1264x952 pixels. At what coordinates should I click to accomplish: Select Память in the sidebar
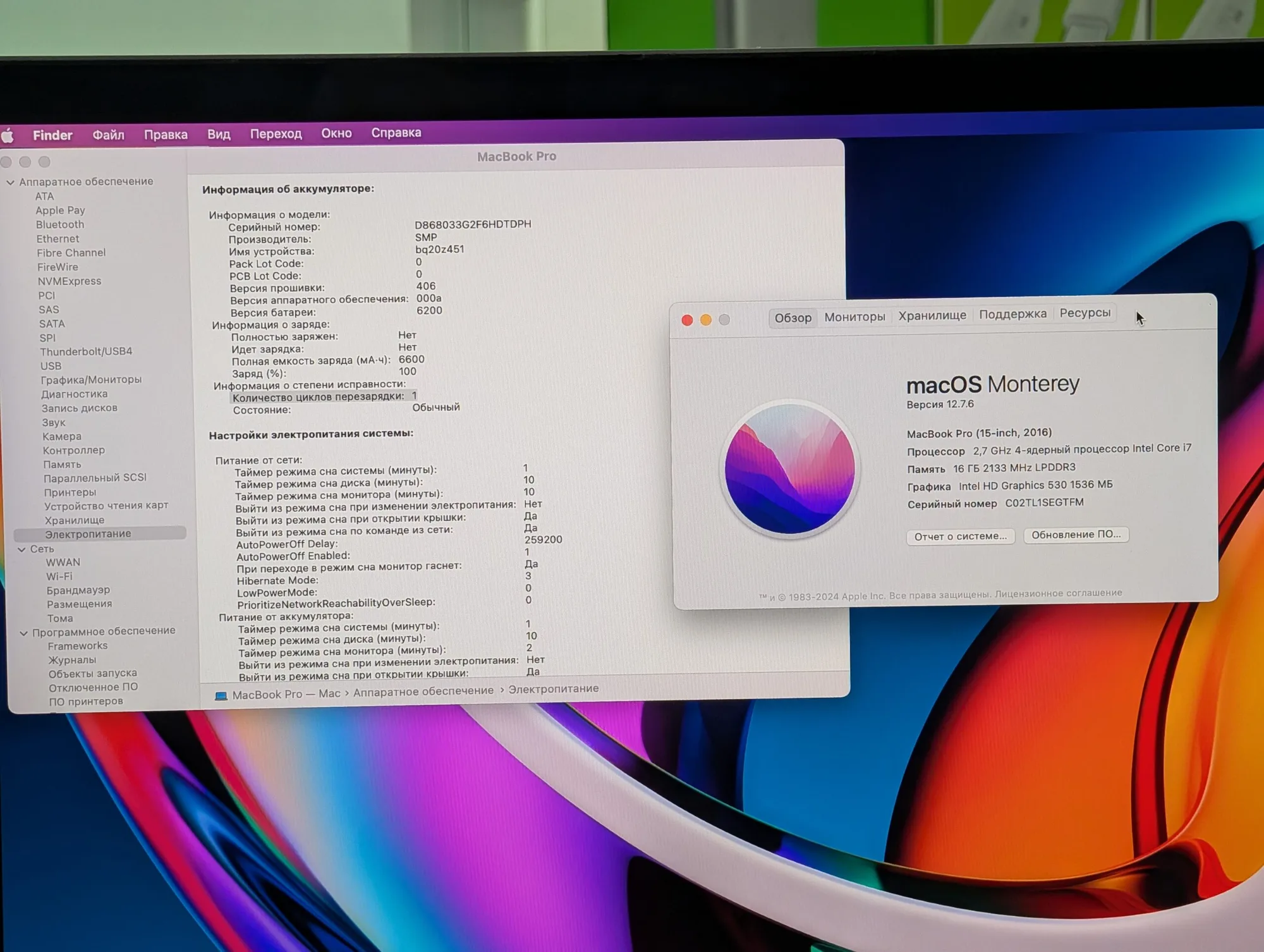tap(62, 465)
